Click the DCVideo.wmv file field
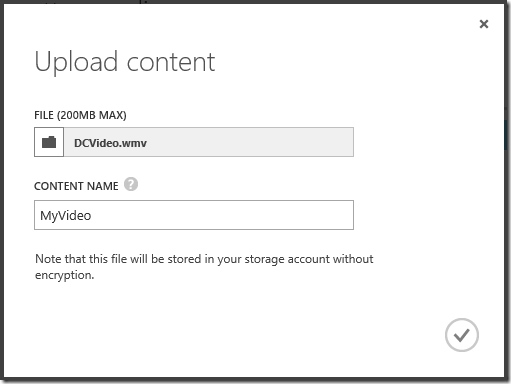 pos(209,142)
